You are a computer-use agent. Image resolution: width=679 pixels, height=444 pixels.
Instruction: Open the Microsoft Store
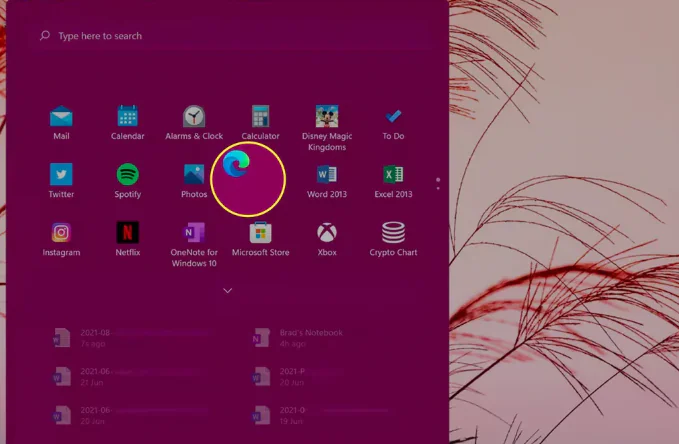260,239
